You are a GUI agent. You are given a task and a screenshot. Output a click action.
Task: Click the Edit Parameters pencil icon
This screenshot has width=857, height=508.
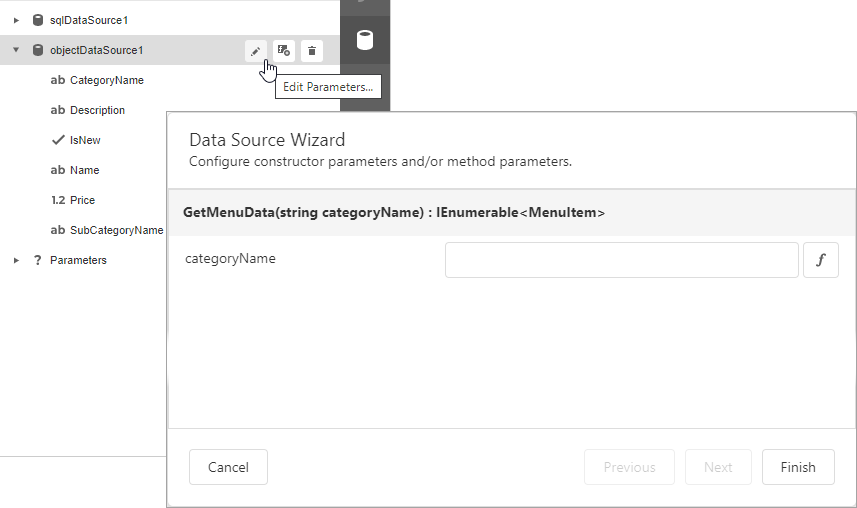click(256, 50)
